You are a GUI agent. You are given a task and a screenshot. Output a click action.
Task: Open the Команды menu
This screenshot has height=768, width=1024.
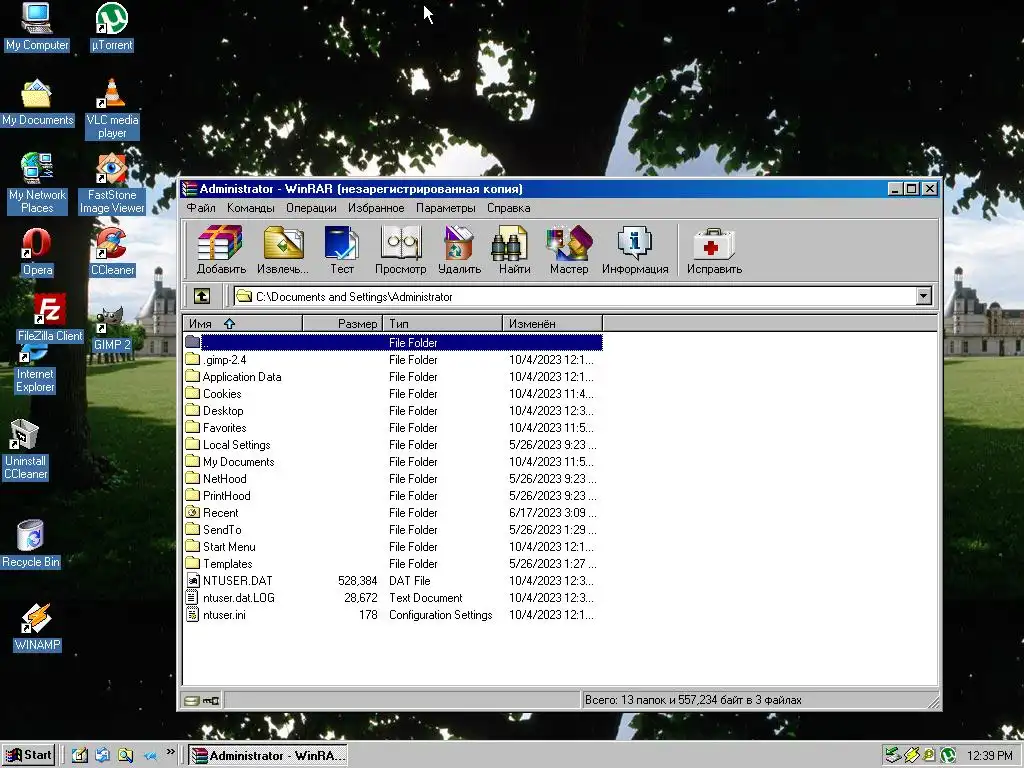click(x=251, y=208)
